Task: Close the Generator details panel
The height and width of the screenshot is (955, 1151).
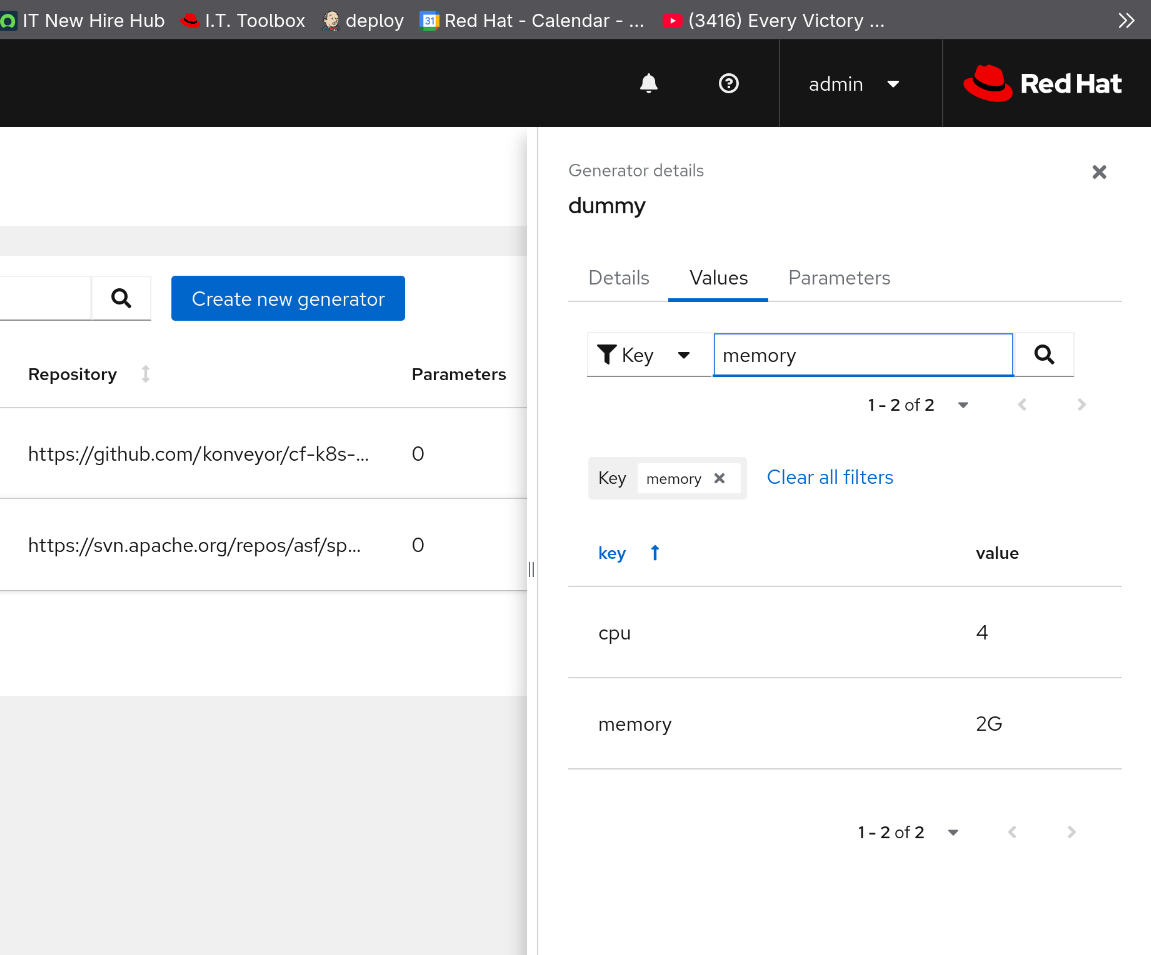Action: (1099, 172)
